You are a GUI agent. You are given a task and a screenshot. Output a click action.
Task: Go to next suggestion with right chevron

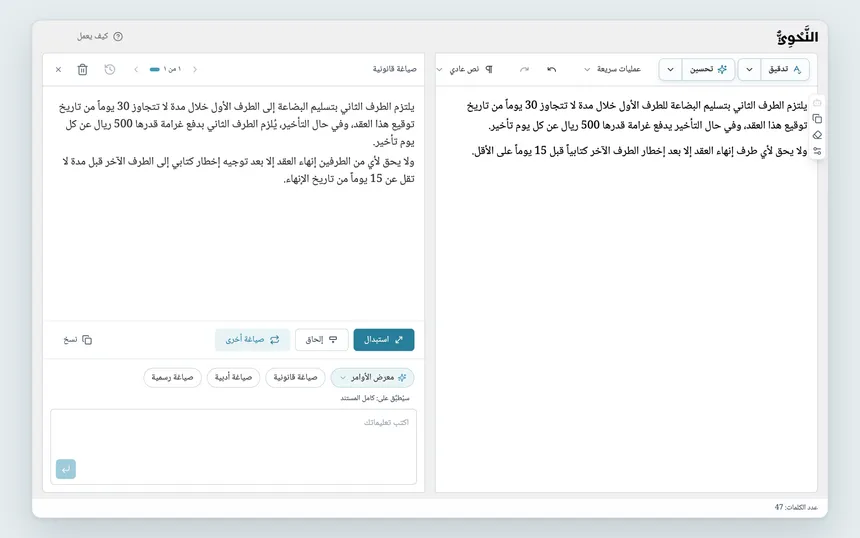coord(195,70)
